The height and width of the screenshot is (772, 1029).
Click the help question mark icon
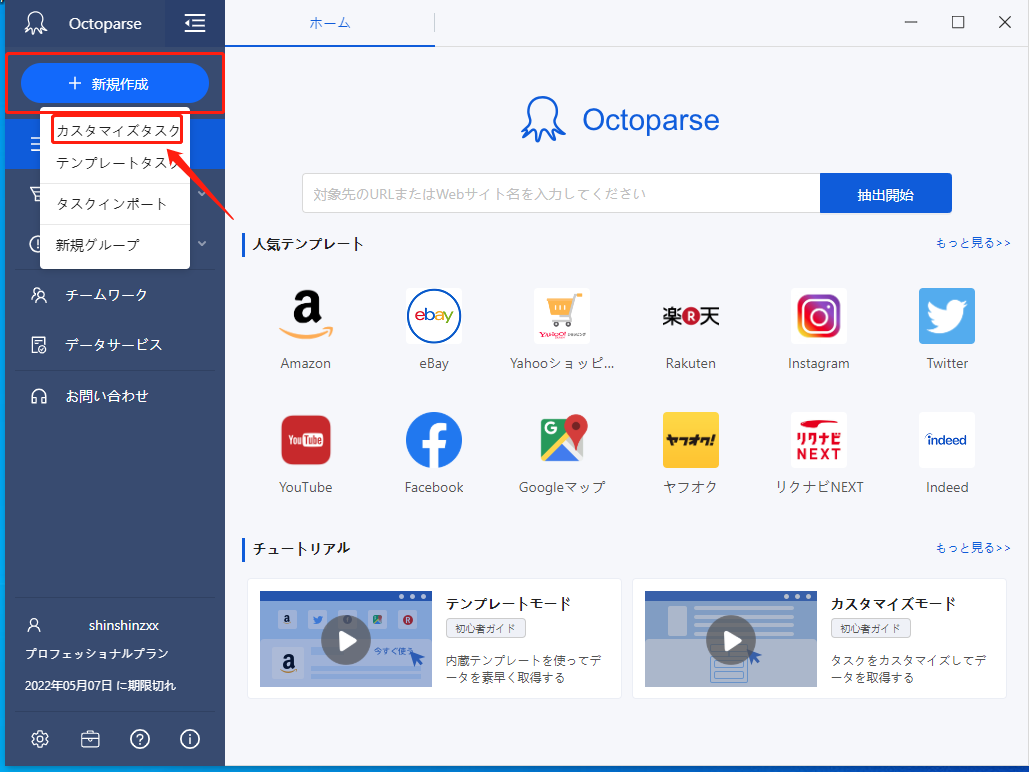point(139,739)
